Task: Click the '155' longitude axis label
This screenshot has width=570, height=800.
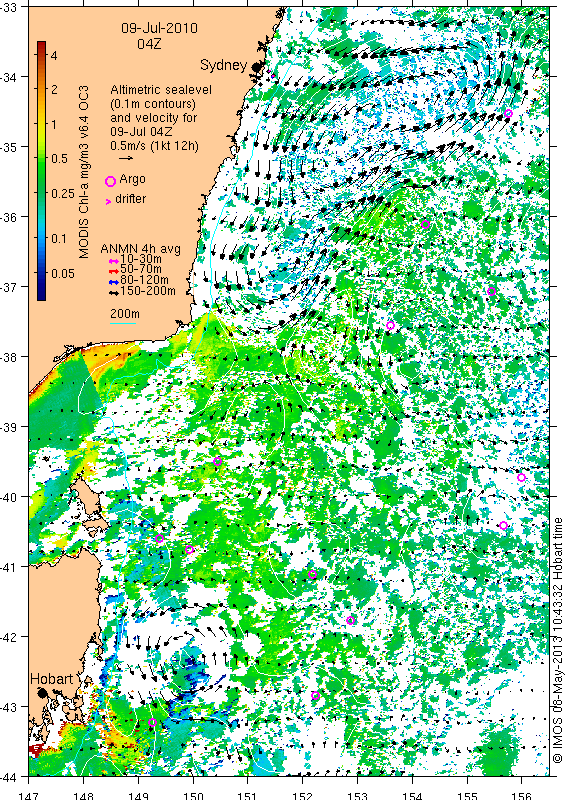Action: click(x=466, y=795)
